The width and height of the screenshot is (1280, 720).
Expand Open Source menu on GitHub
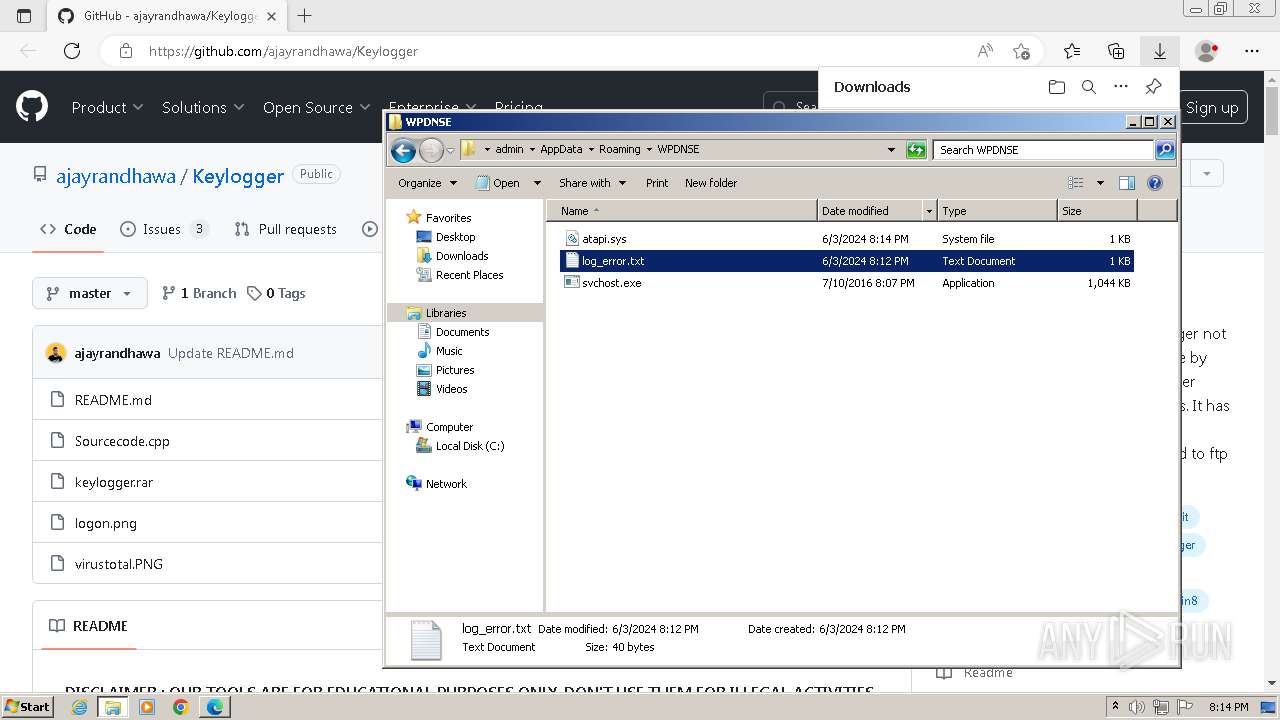pyautogui.click(x=316, y=107)
